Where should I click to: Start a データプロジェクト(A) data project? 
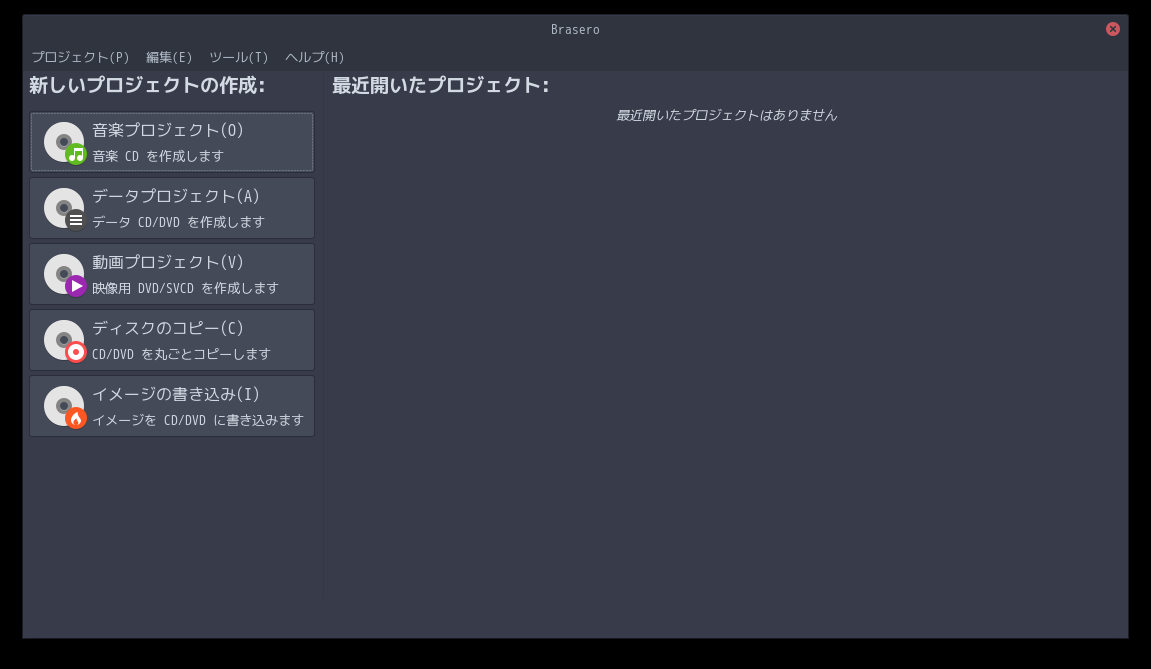coord(172,208)
